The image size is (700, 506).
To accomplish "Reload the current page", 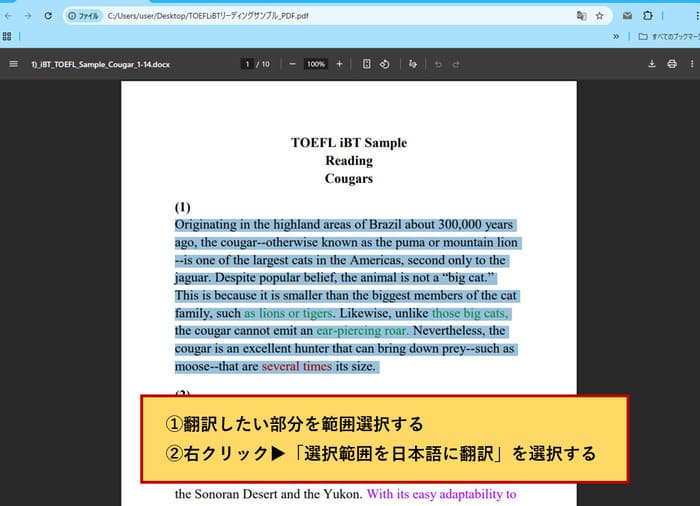I will 47,16.
